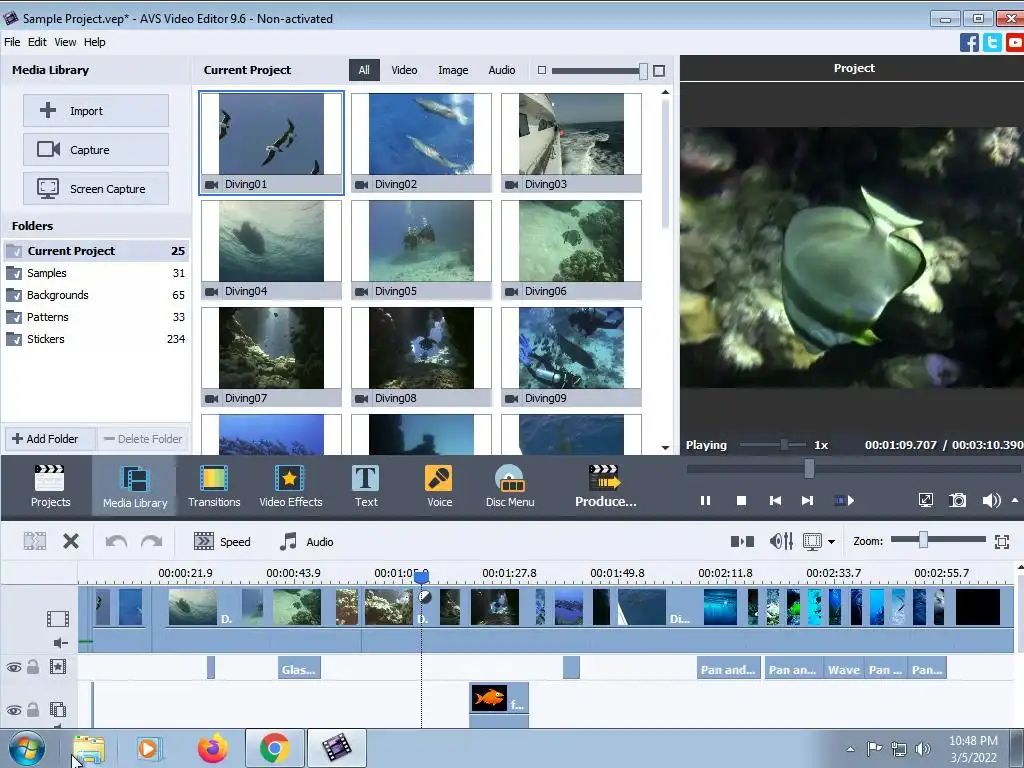Stop the preview playback
Image resolution: width=1024 pixels, height=768 pixels.
[741, 500]
